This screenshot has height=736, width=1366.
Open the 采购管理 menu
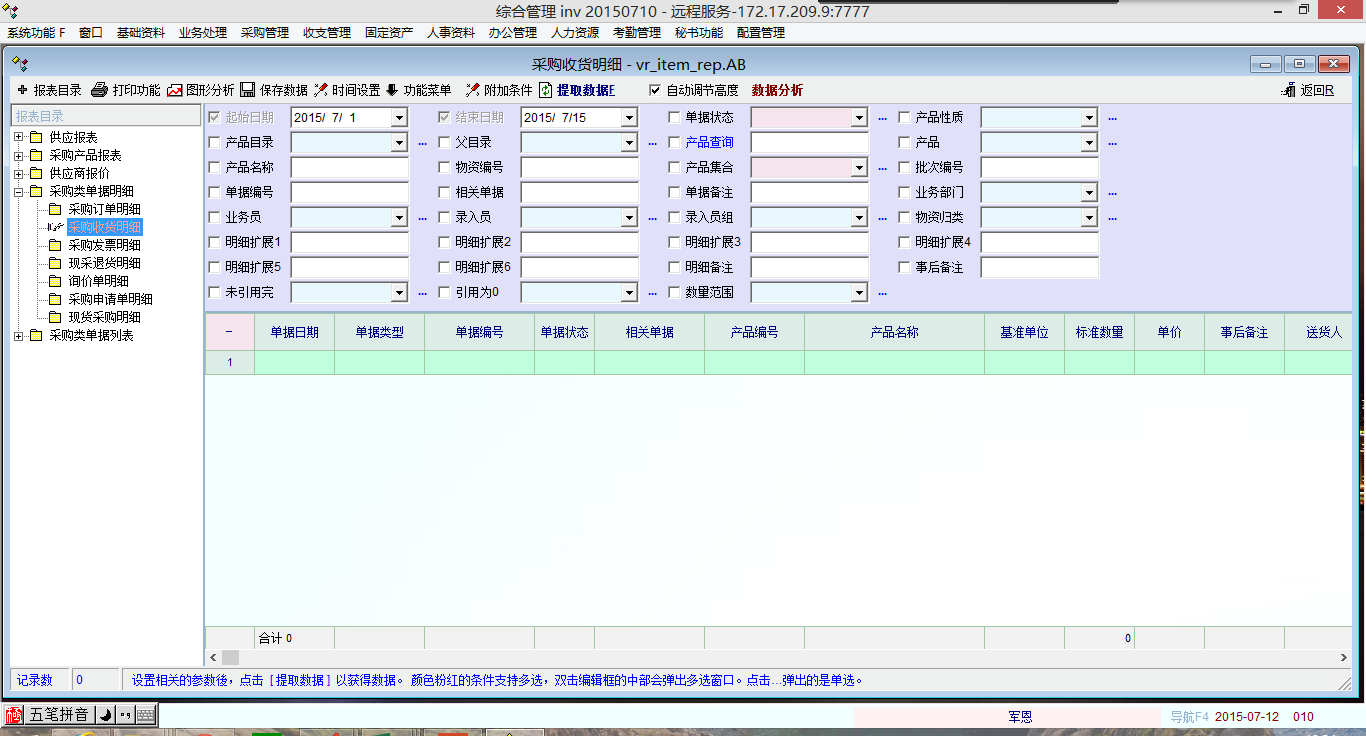264,33
